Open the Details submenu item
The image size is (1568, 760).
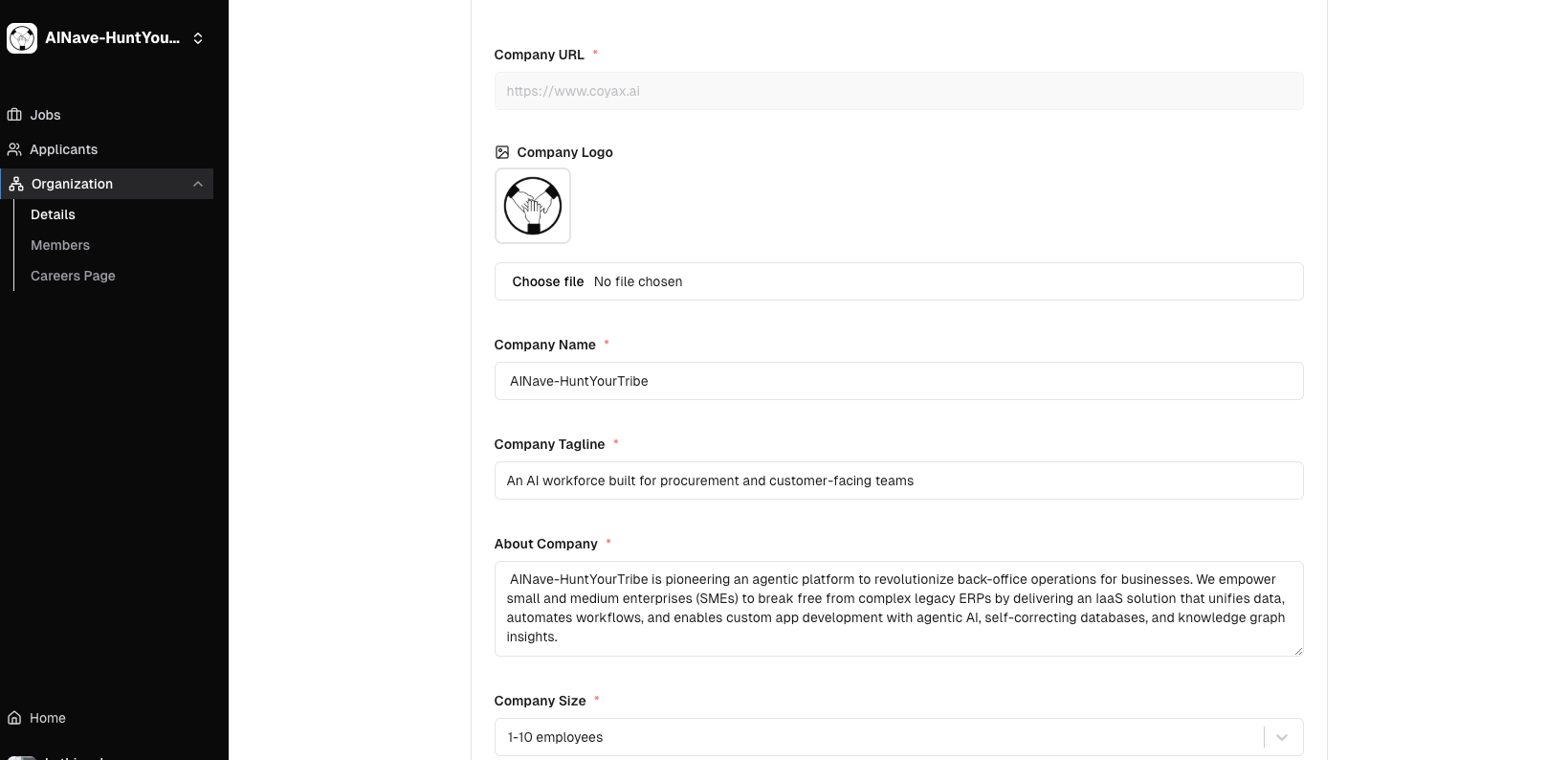pos(53,214)
